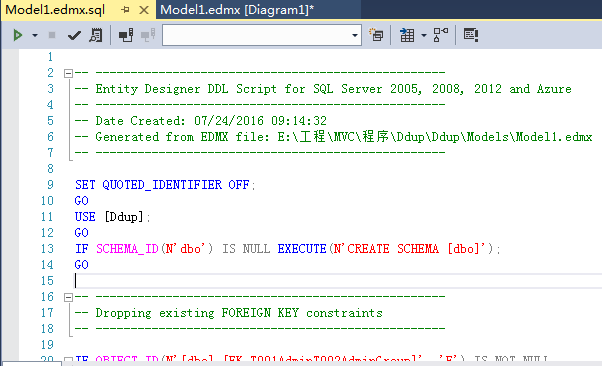Collapse the IF OBJECT_ID block at line 20
Viewport: 602px width, 366px height.
click(x=68, y=360)
